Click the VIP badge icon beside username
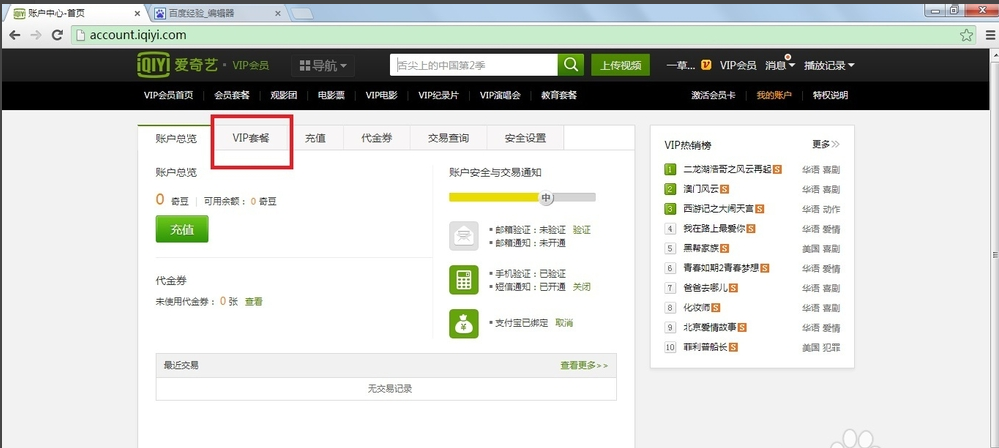The image size is (999, 448). [x=706, y=65]
